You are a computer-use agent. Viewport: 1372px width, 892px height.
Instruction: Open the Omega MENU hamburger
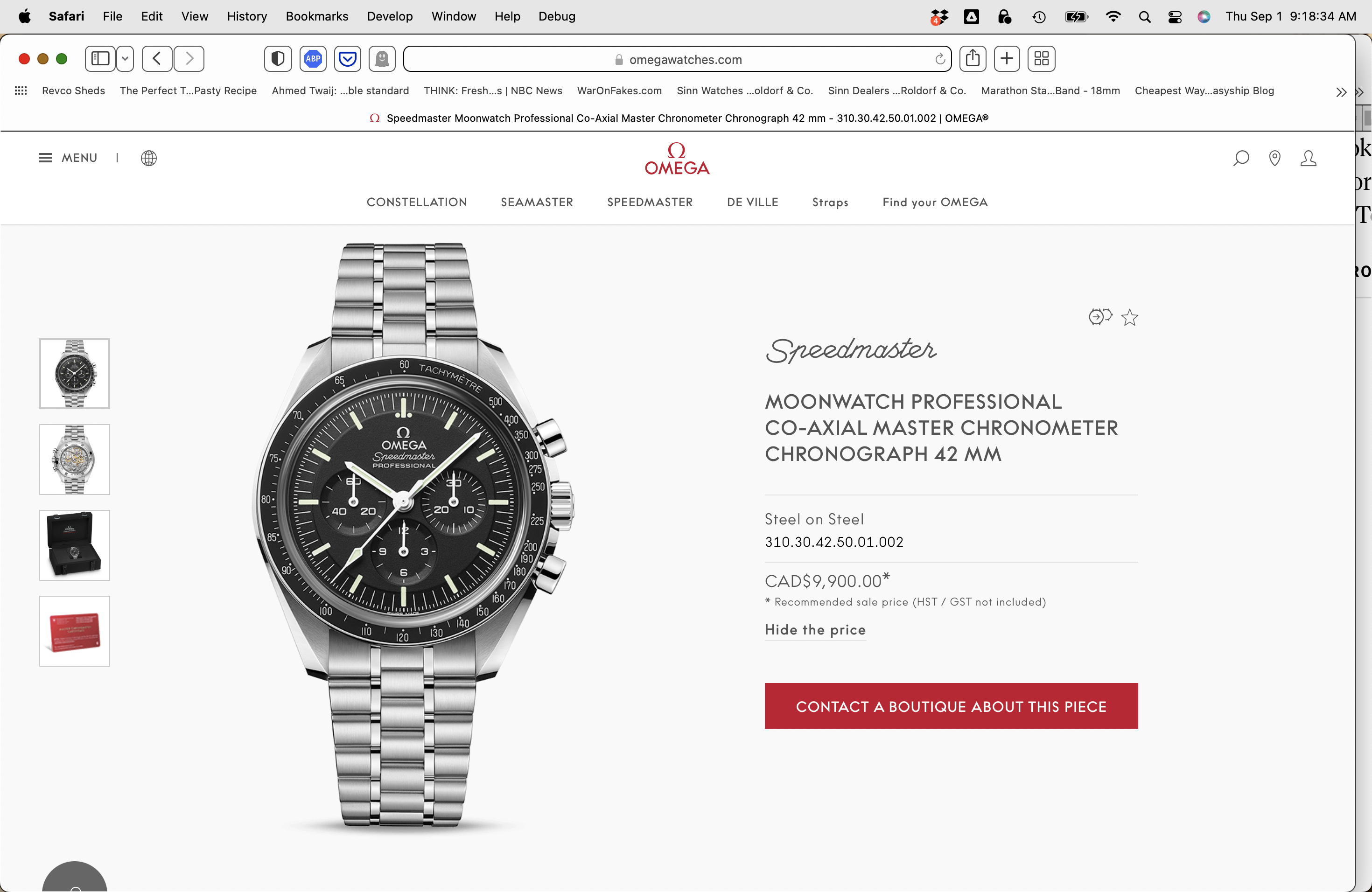[68, 158]
